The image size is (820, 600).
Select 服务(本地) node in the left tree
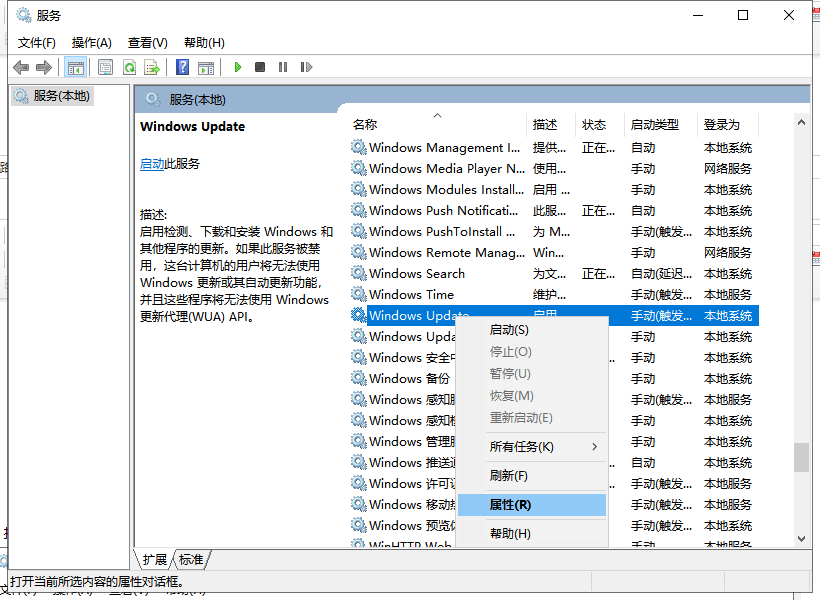tap(52, 96)
